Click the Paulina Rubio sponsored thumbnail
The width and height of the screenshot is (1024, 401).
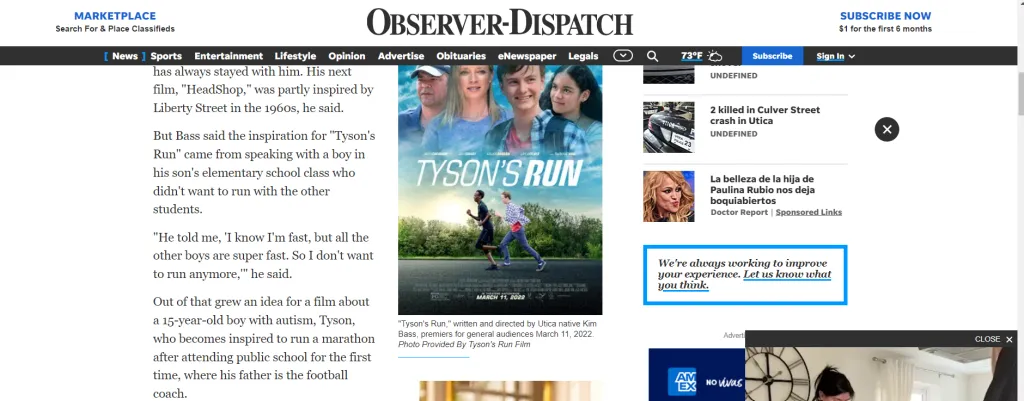coord(669,196)
